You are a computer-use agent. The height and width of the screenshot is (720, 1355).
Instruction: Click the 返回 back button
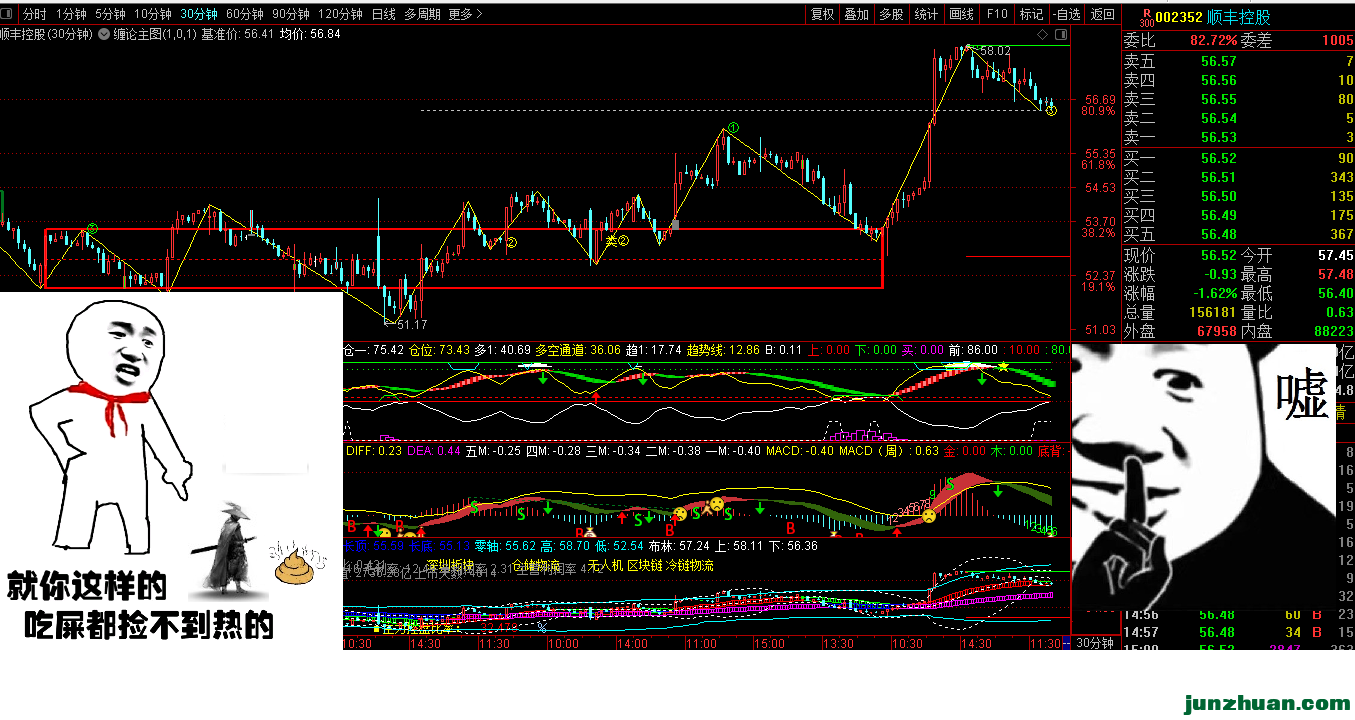click(1102, 14)
